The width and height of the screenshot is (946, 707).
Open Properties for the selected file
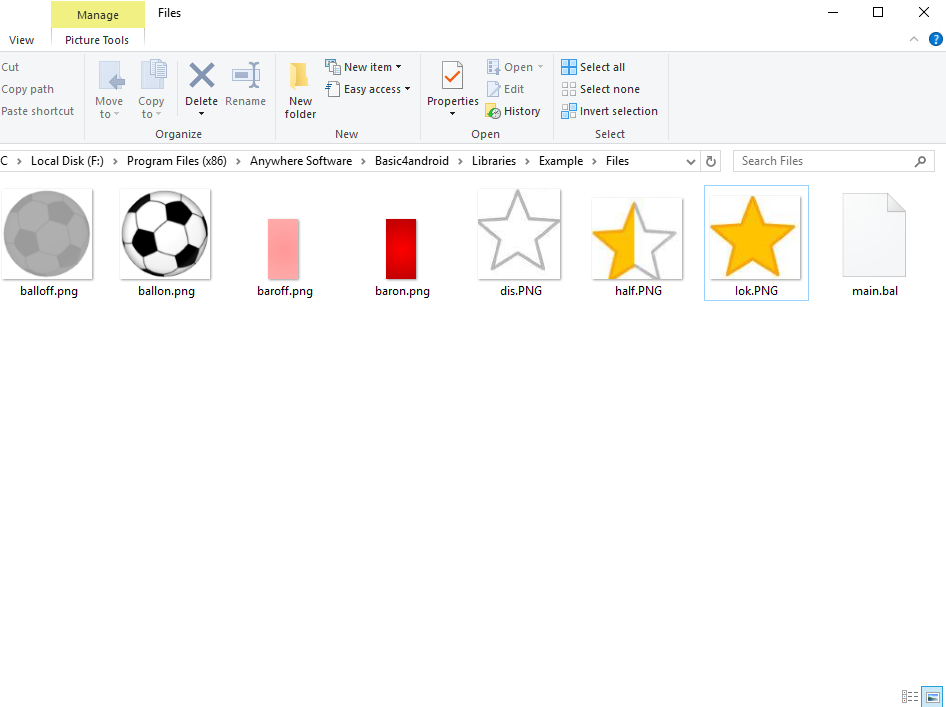pos(453,78)
